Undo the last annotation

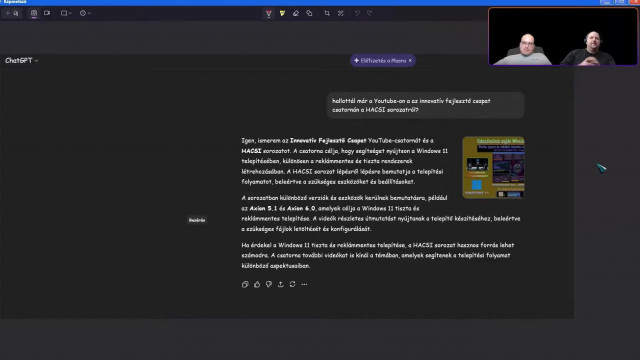(x=357, y=13)
